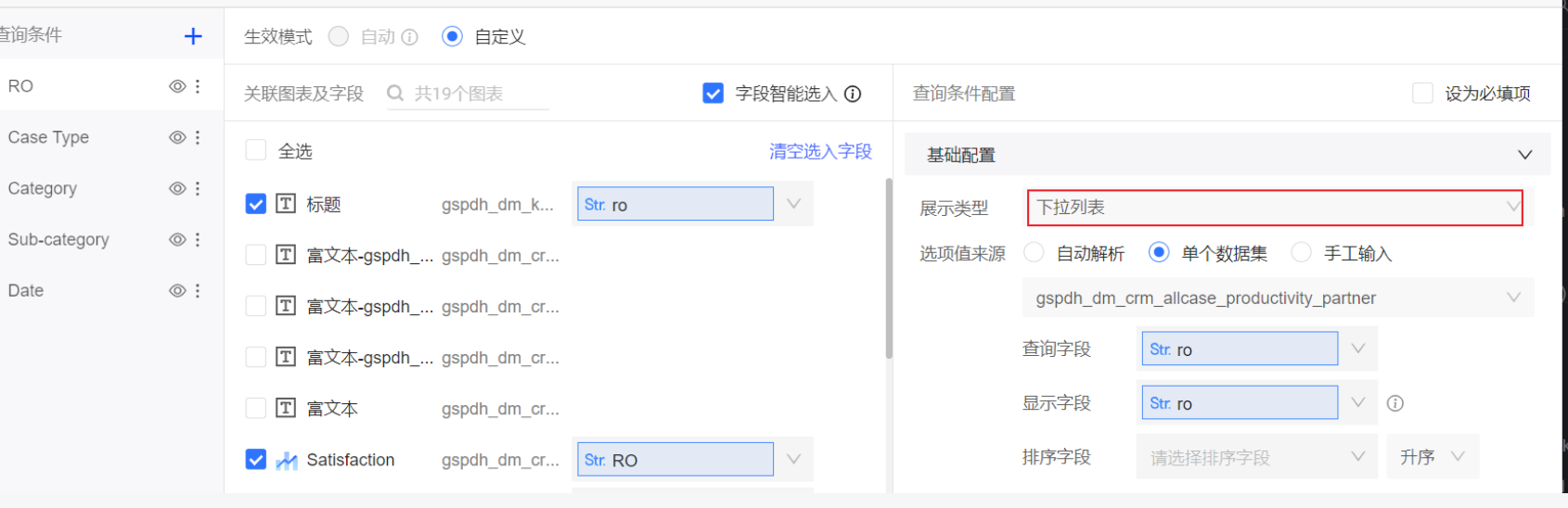The image size is (1568, 508).
Task: Toggle eye icon for Date condition
Action: click(177, 290)
